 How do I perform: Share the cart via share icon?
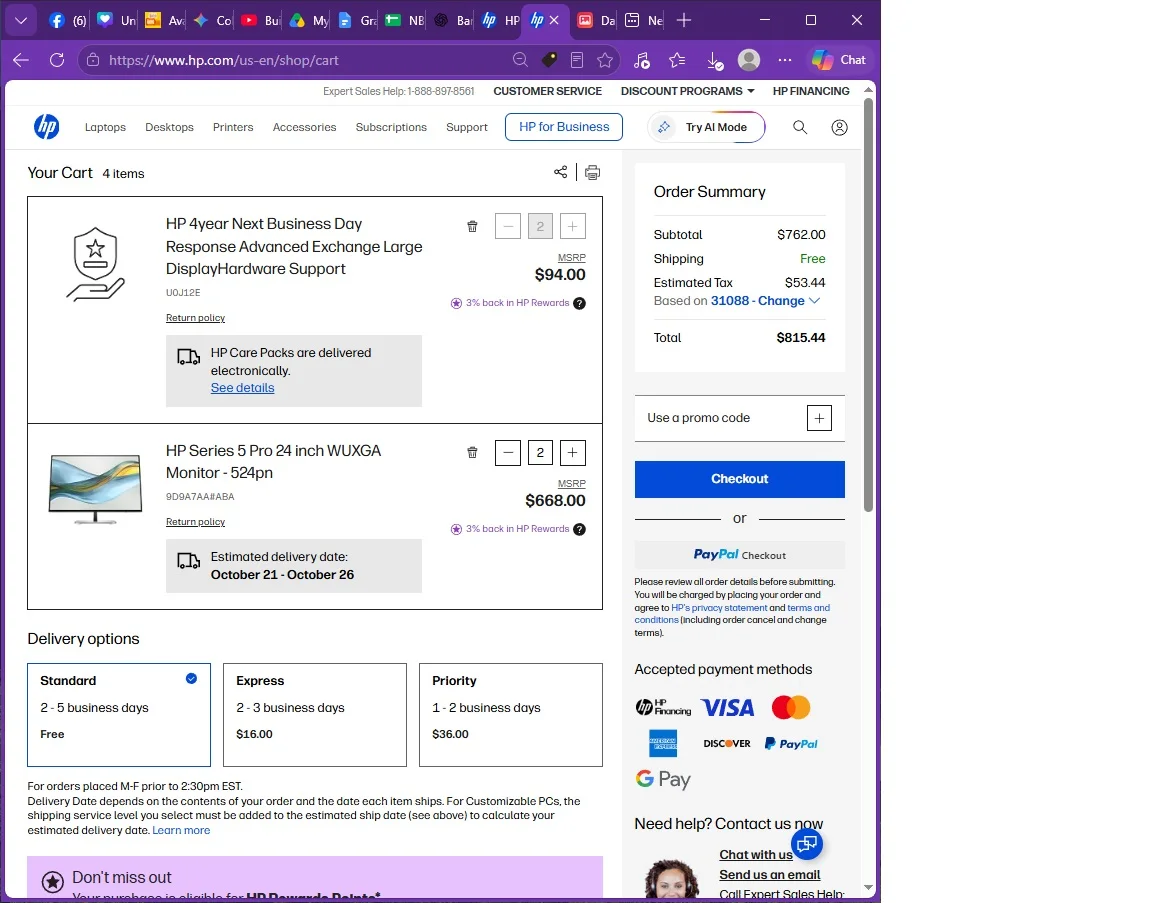pos(561,172)
